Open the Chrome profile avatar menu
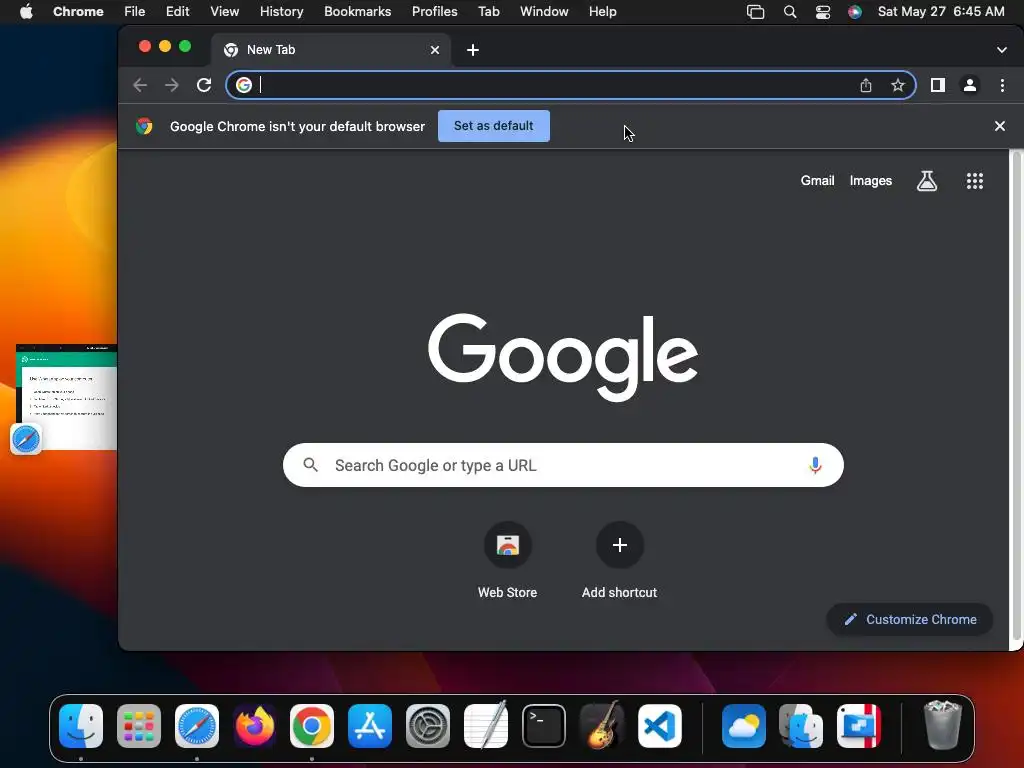This screenshot has height=768, width=1024. (970, 86)
